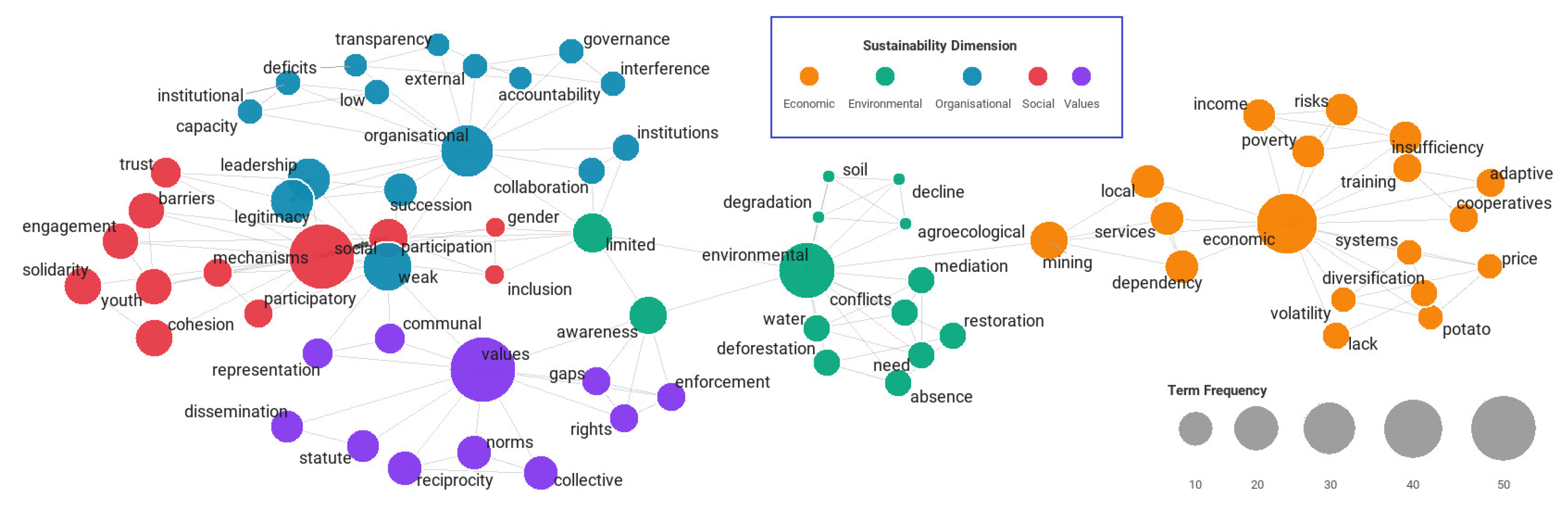Click the large purple values node
Screen dimensions: 1568x513
point(482,369)
